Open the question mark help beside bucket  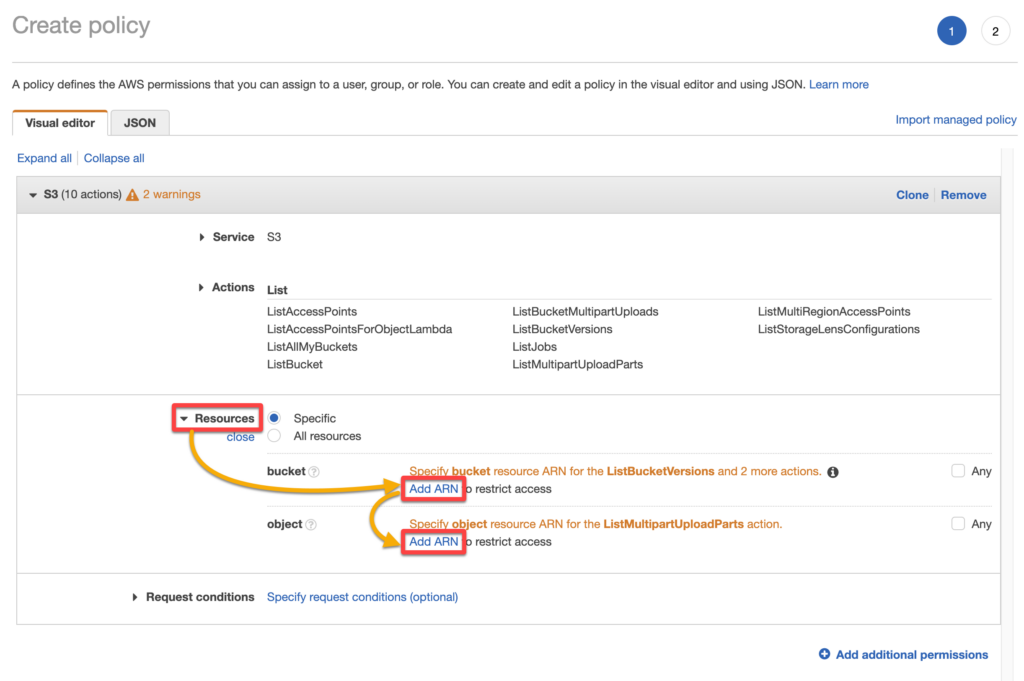[x=316, y=471]
